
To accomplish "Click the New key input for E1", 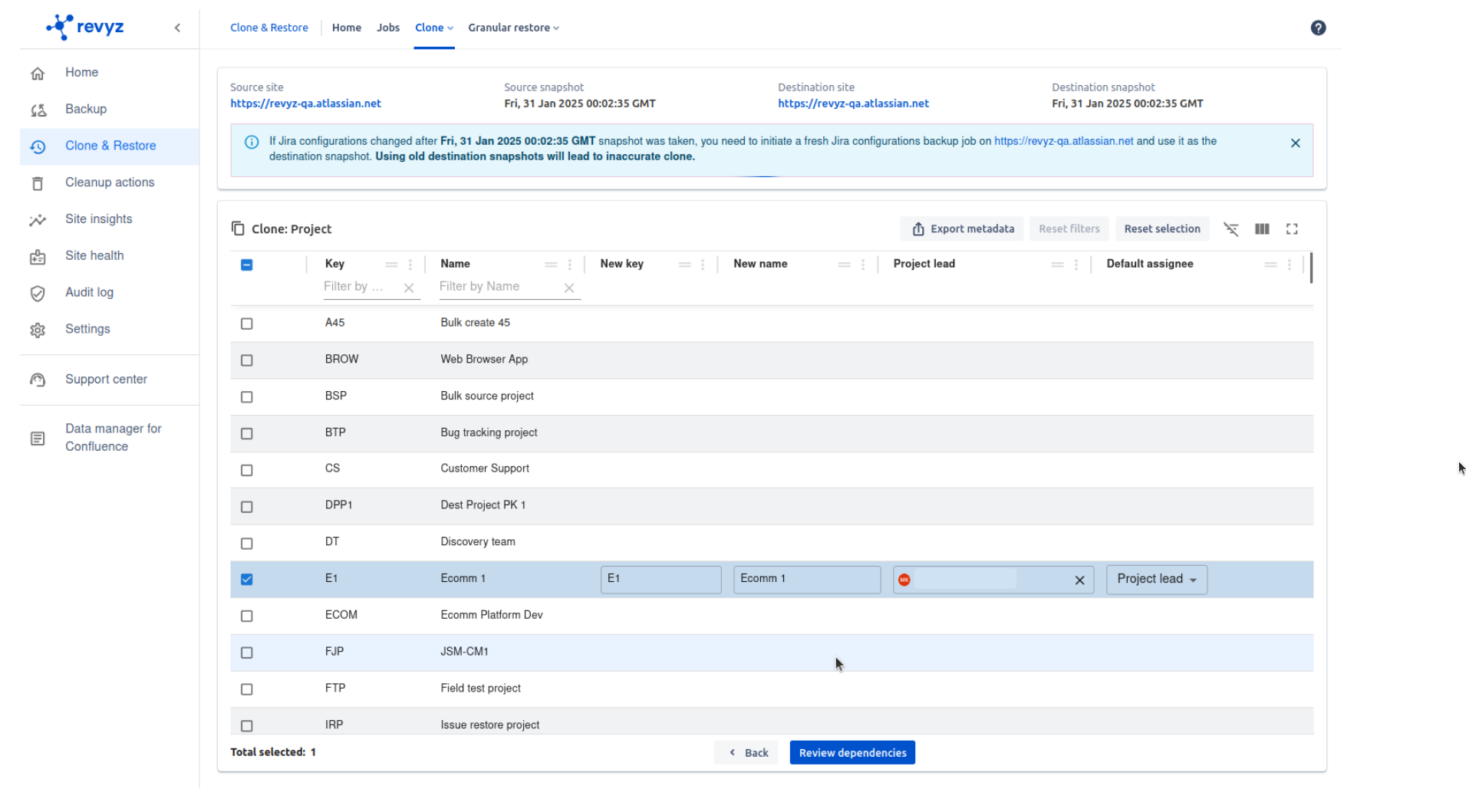I will pyautogui.click(x=660, y=580).
